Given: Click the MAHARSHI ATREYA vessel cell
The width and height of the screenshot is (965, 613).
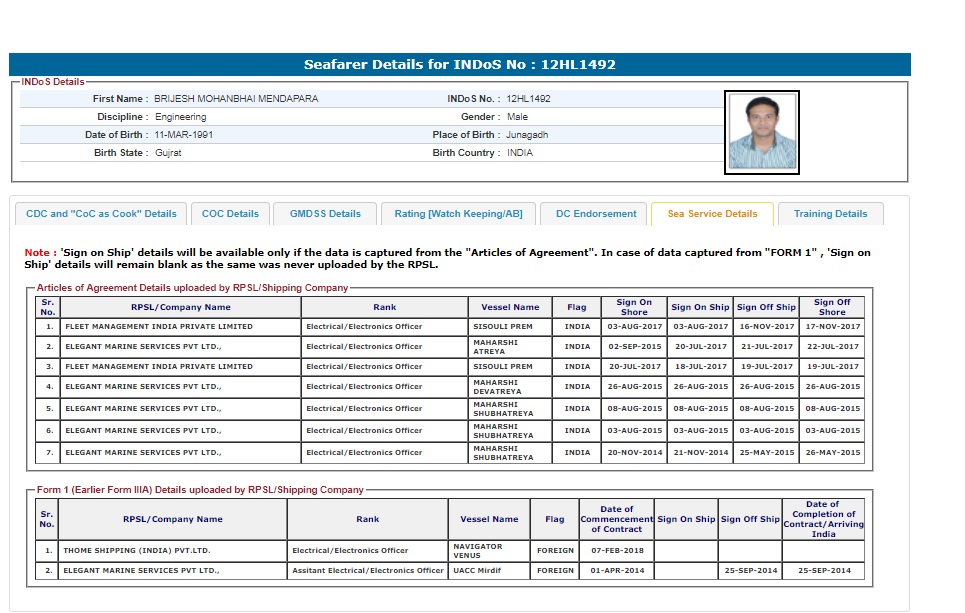Looking at the screenshot, I should (x=495, y=347).
